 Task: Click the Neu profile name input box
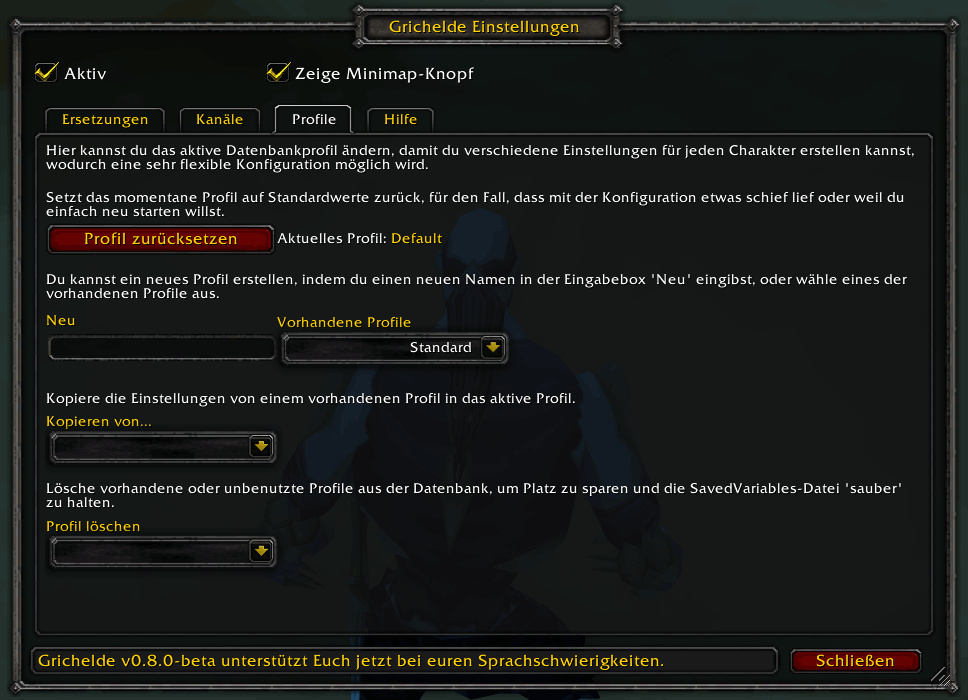click(x=162, y=348)
